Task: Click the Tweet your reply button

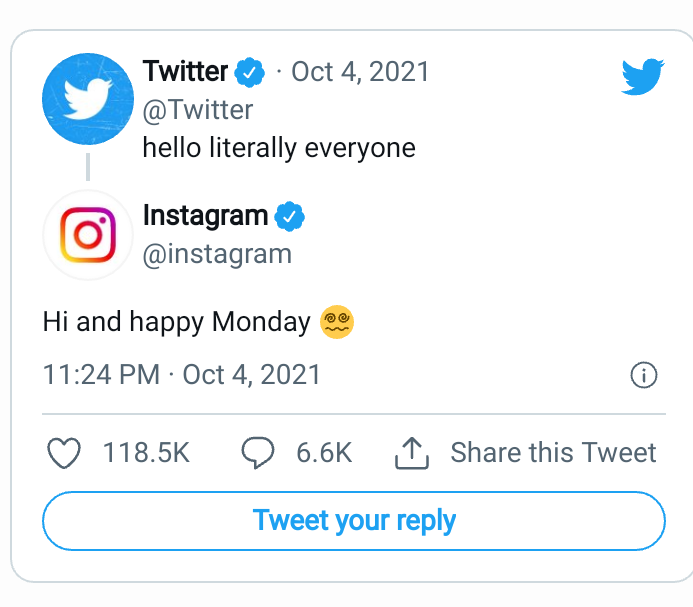Action: 354,521
